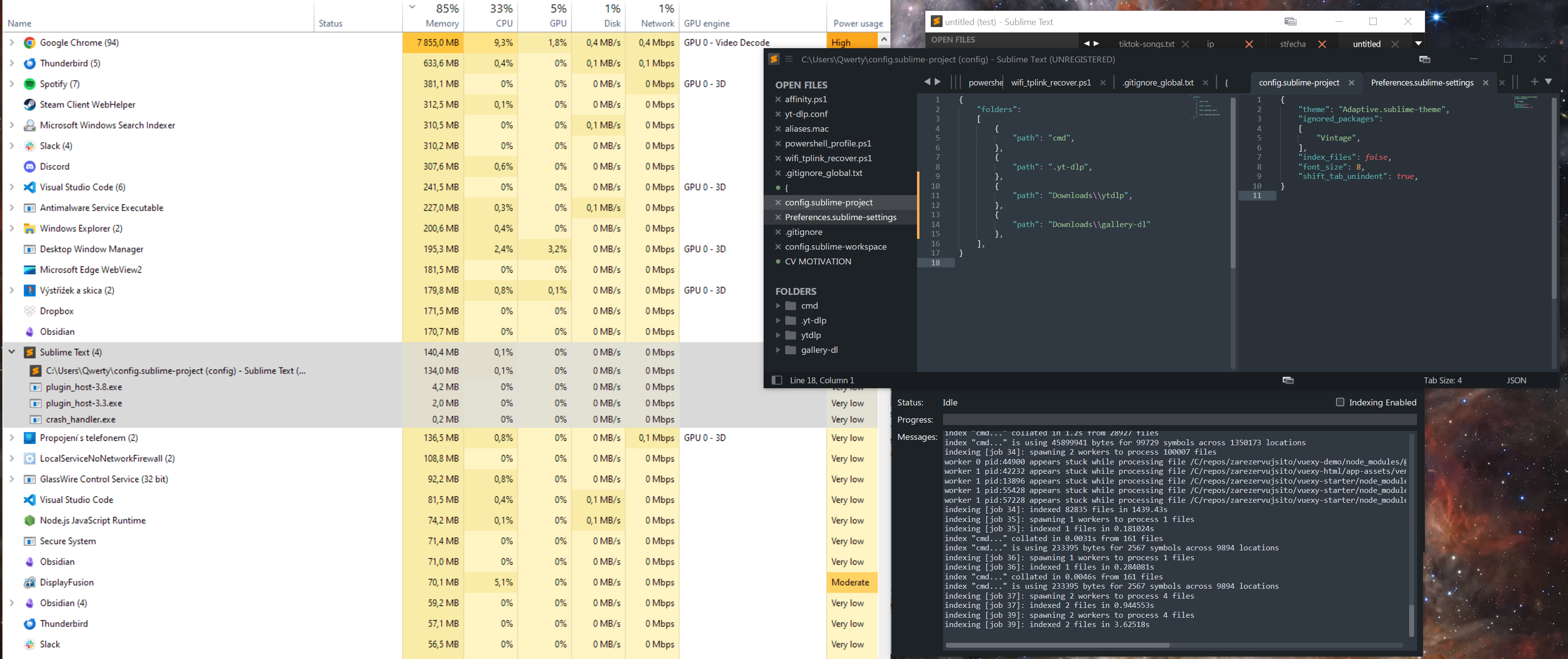The width and height of the screenshot is (1568, 659).
Task: Select Google Chrome process row
Action: (x=79, y=43)
